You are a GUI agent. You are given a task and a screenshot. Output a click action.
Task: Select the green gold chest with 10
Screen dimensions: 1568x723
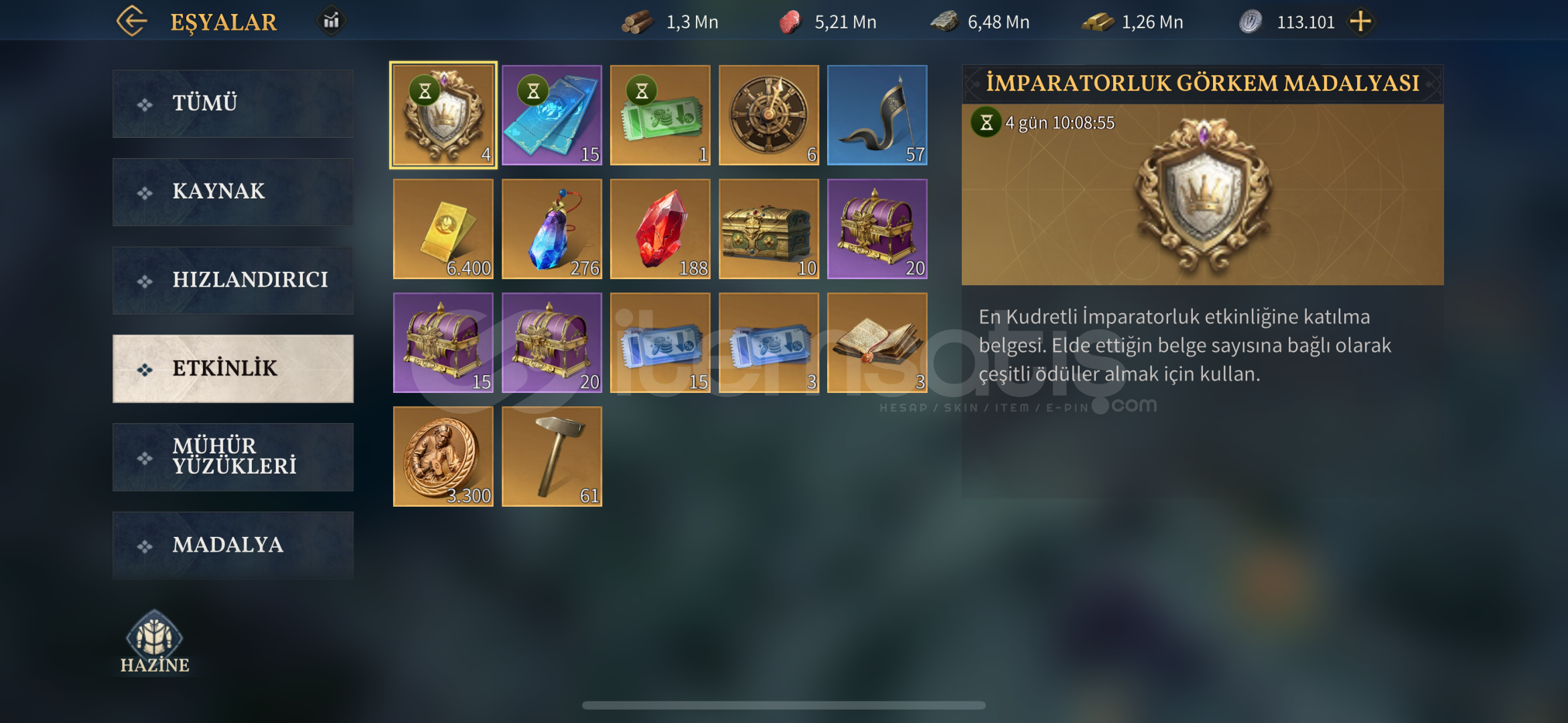pos(769,229)
